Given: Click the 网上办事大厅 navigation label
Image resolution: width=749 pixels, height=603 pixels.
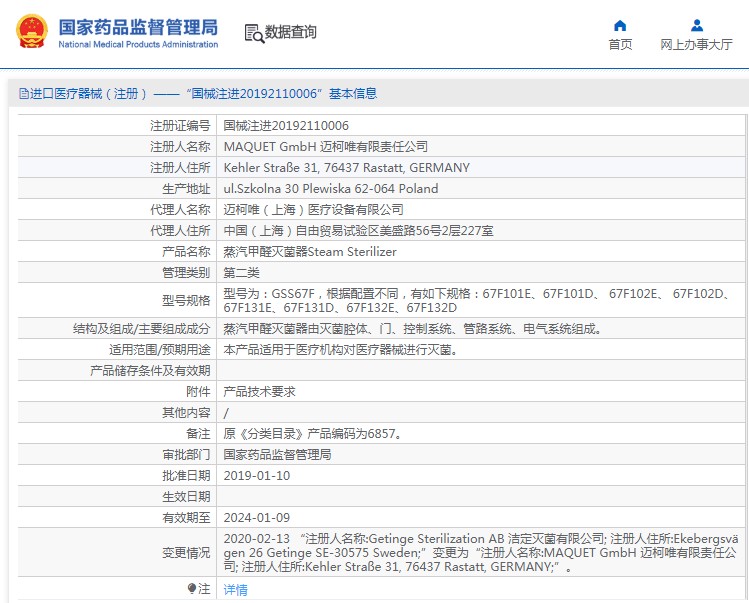Looking at the screenshot, I should point(696,44).
